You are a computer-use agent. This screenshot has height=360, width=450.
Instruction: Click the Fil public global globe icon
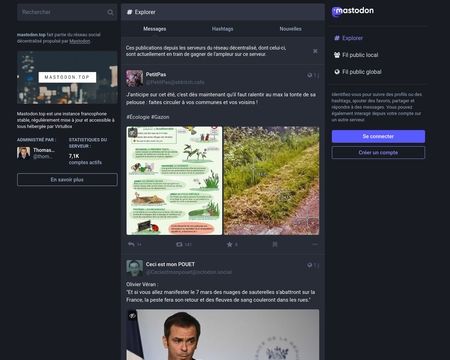[337, 72]
